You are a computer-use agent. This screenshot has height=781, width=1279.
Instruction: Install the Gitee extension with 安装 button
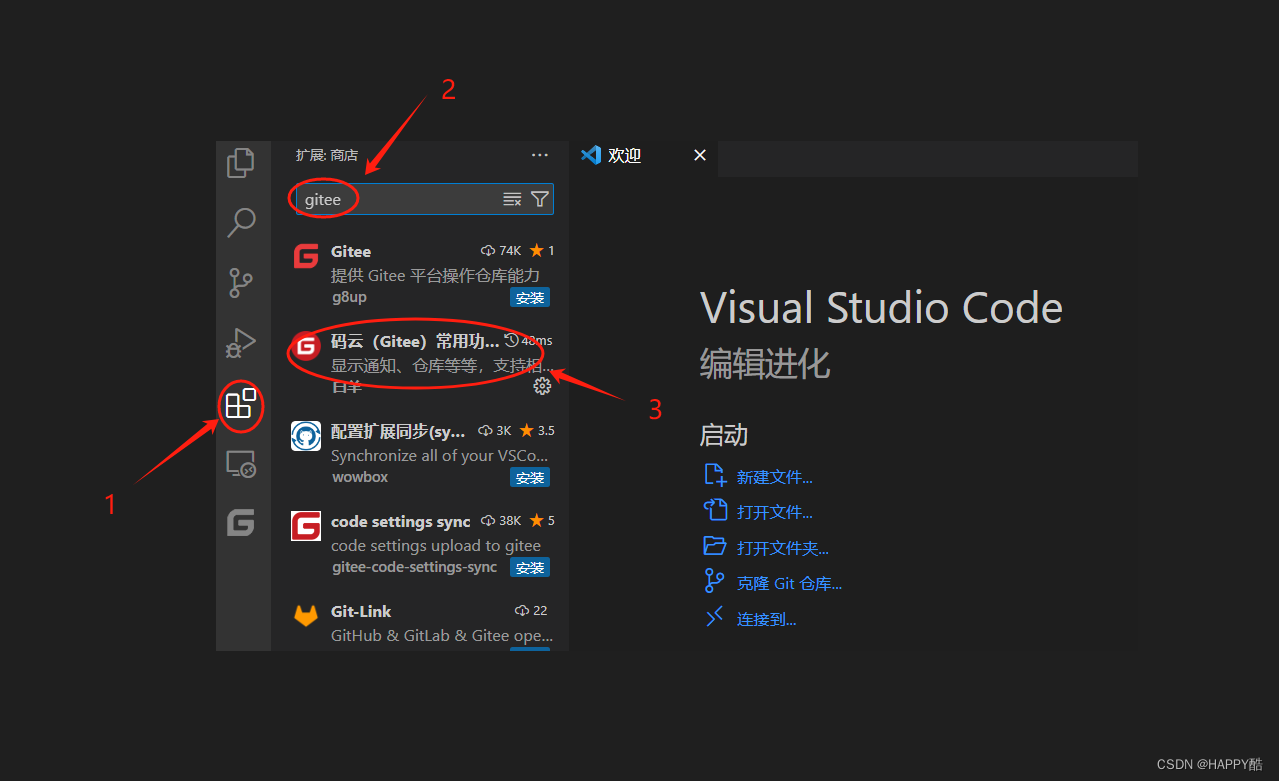pos(529,297)
